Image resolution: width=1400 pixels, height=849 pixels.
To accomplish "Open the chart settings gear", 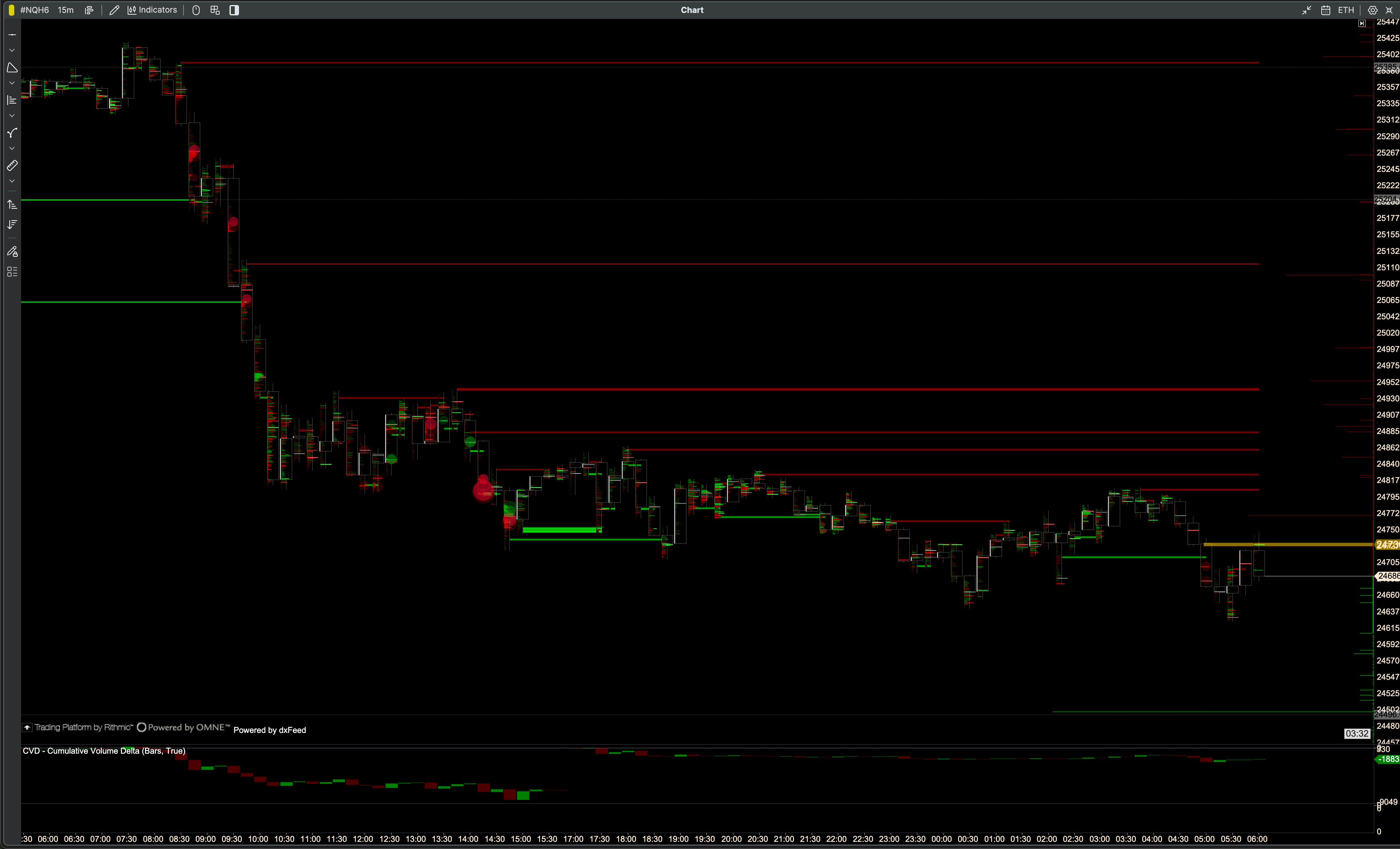I will [x=1372, y=10].
